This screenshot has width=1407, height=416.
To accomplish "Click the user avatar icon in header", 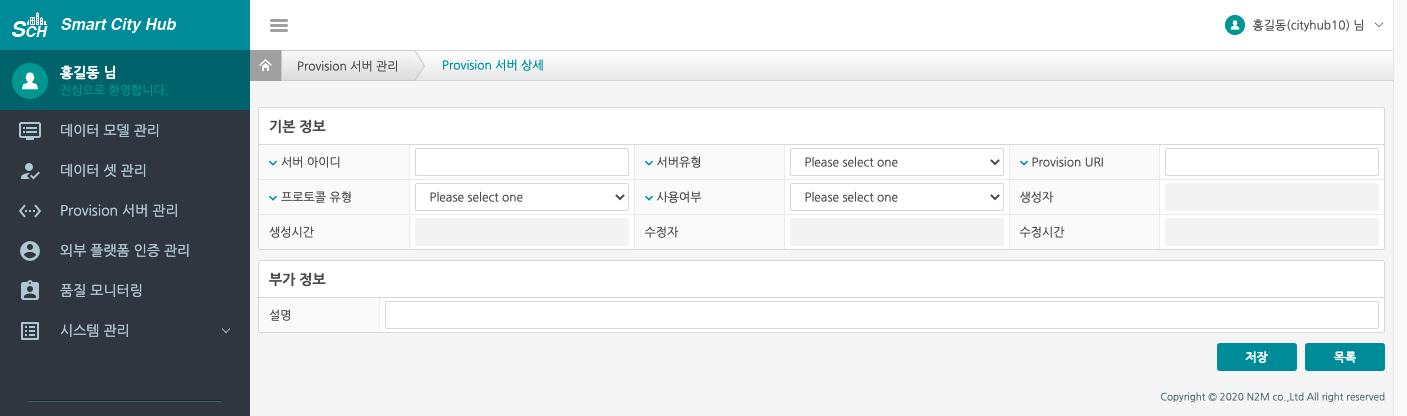I will coord(1234,25).
